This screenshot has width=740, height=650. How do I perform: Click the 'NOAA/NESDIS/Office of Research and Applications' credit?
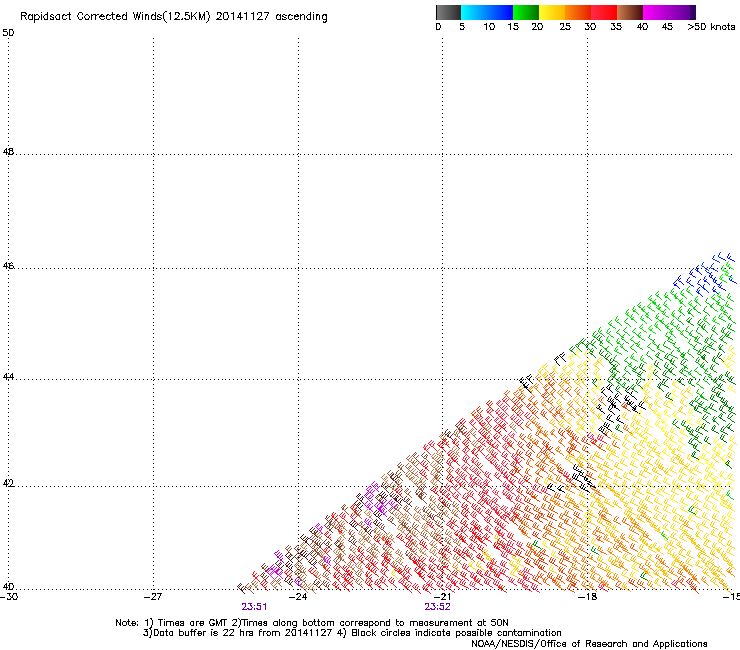(589, 644)
